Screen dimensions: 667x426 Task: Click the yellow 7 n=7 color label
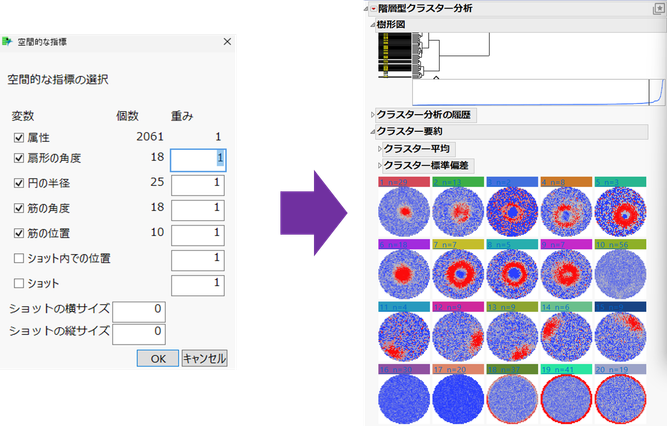(458, 244)
